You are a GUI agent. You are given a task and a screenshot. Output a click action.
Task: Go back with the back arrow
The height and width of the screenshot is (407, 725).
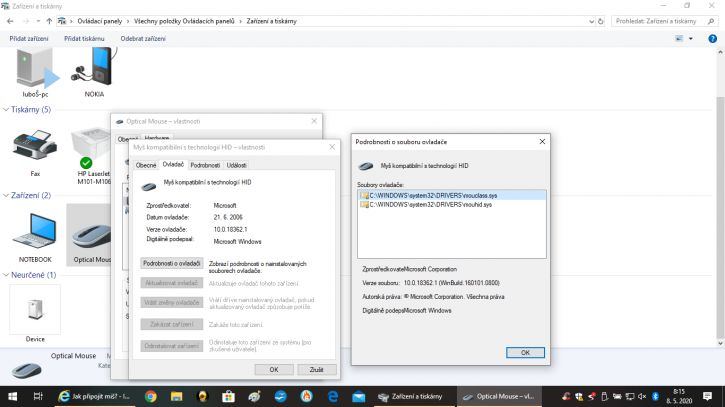pos(10,21)
